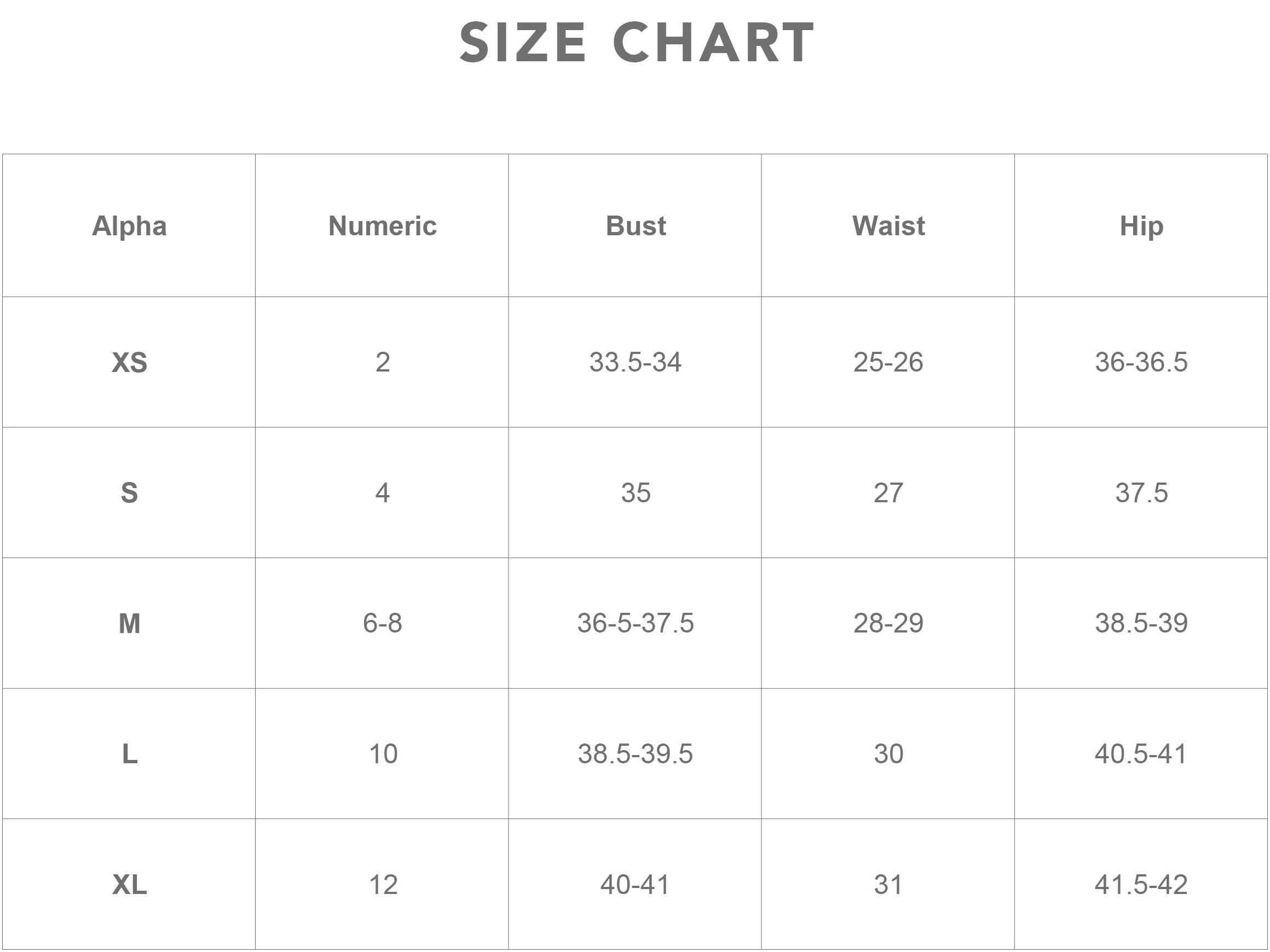The height and width of the screenshot is (952, 1270).
Task: Select the Numeric column header
Action: [x=383, y=226]
